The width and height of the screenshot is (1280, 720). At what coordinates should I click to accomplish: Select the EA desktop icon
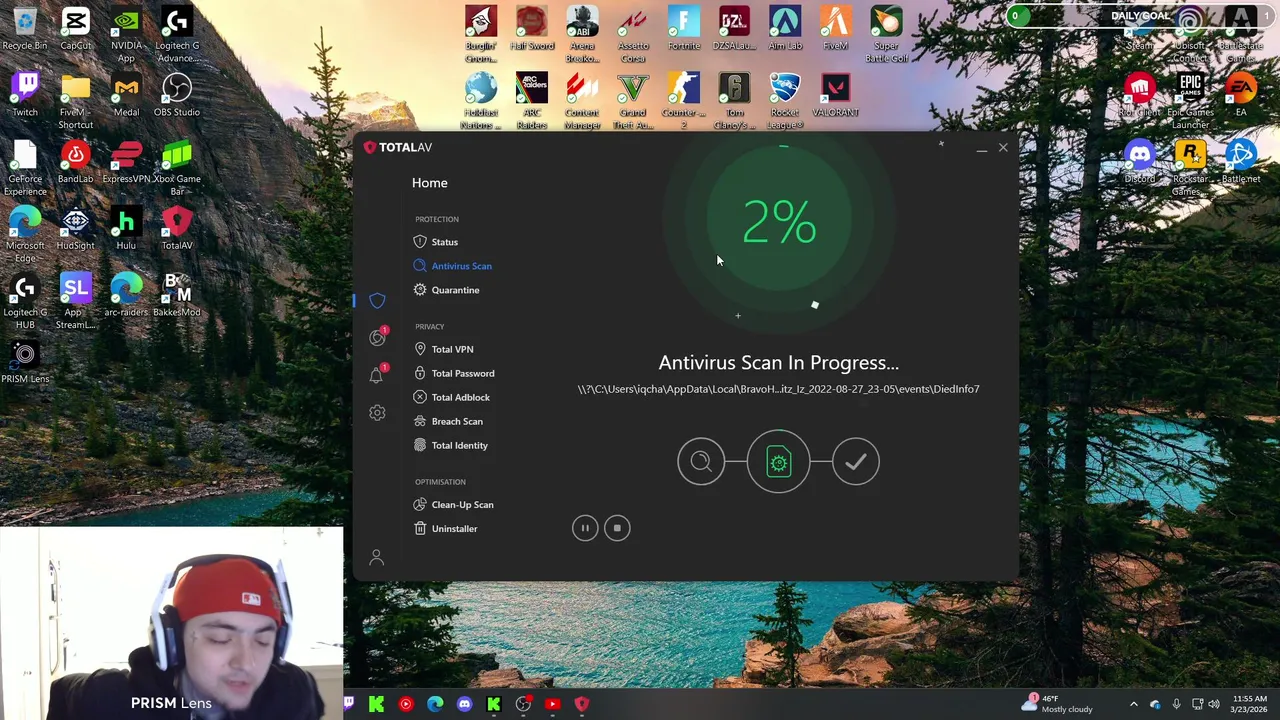click(1241, 95)
